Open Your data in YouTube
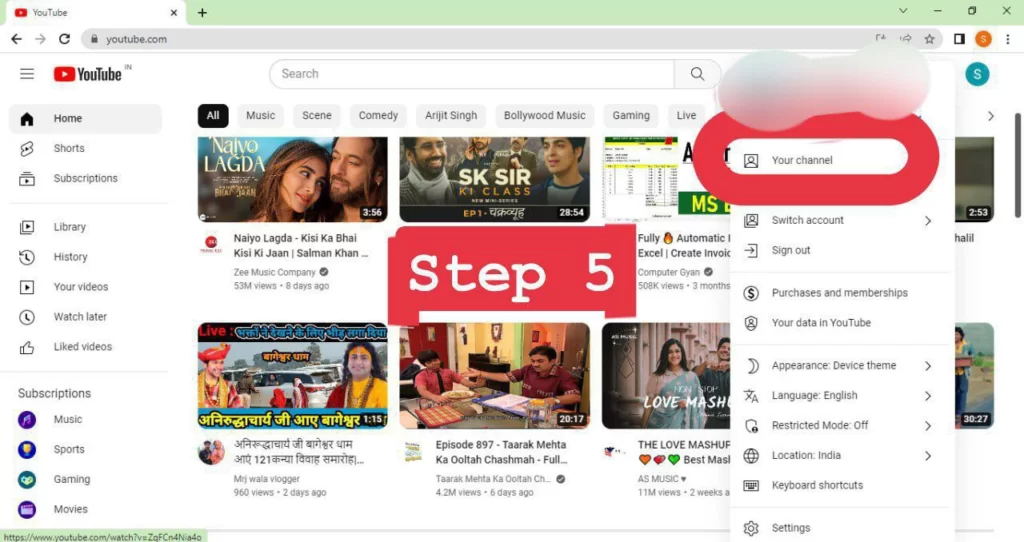 [840, 323]
